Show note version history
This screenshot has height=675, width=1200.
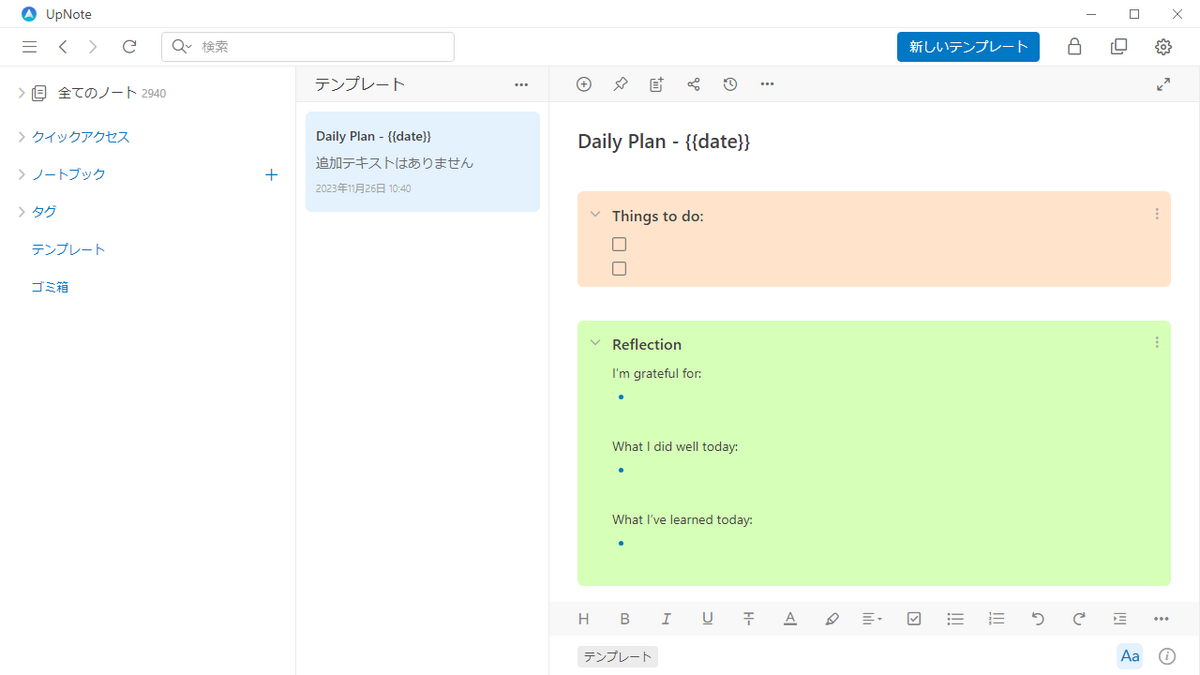pos(730,85)
